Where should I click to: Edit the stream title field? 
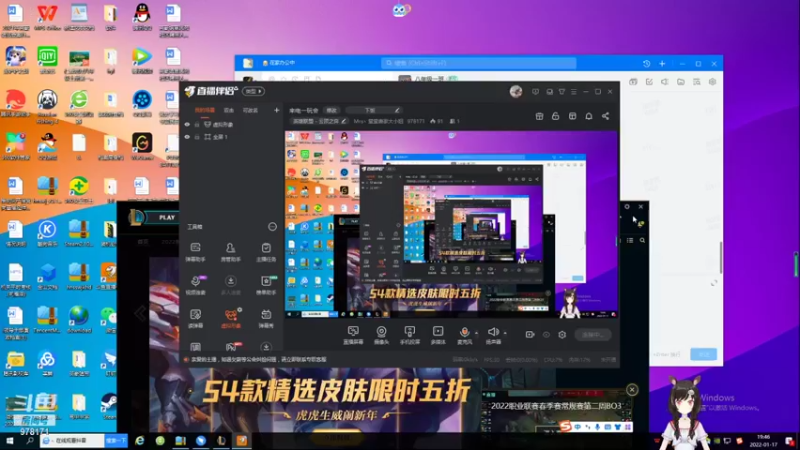[374, 110]
